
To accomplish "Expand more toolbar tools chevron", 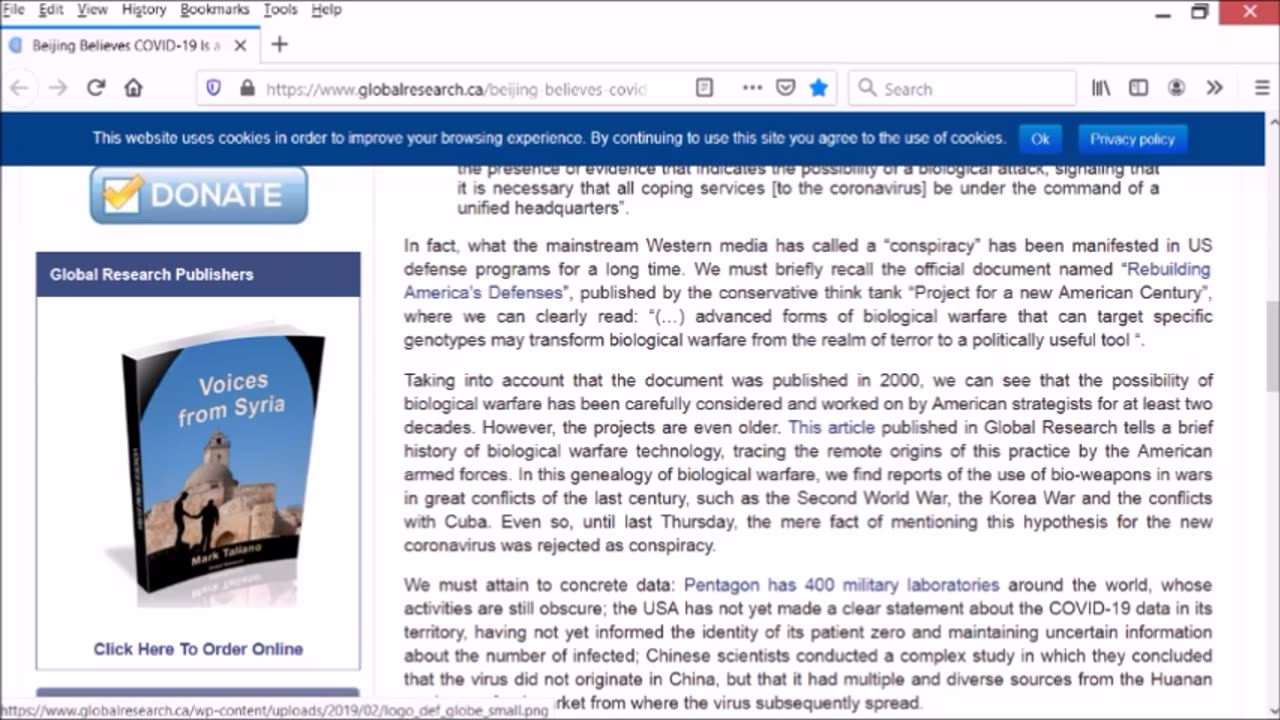I will coord(1214,88).
